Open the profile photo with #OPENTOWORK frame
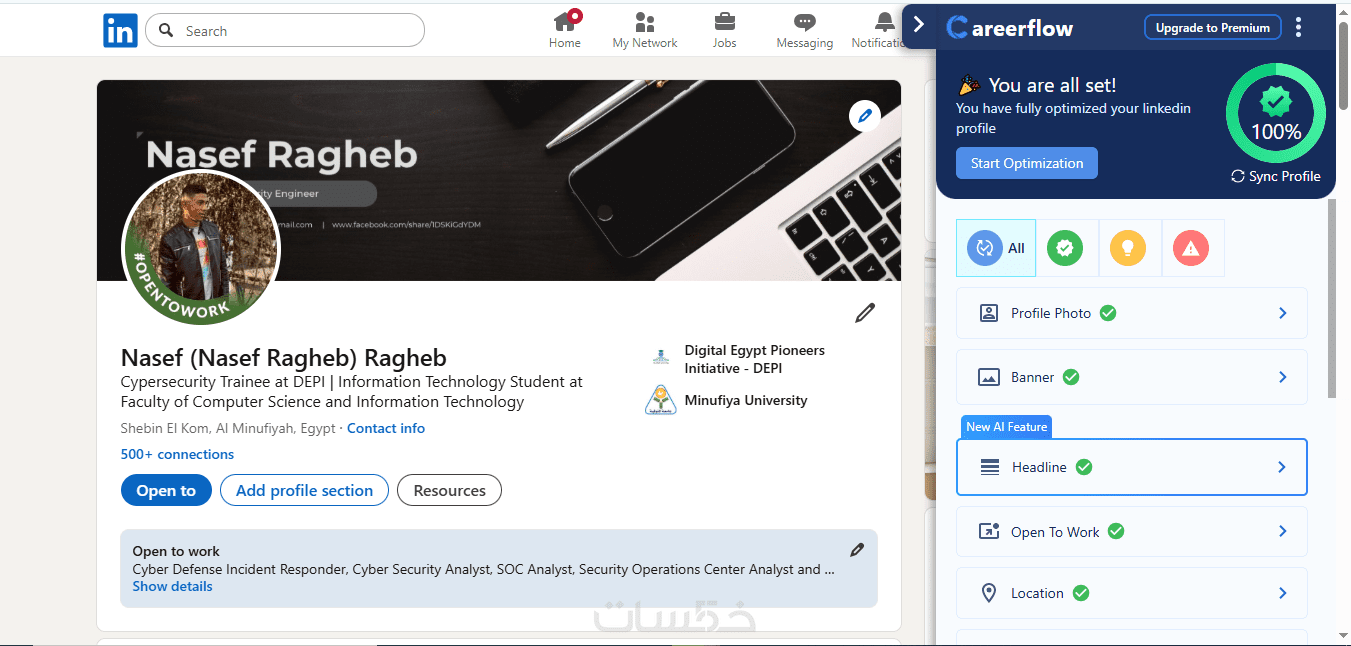The image size is (1351, 646). [x=200, y=248]
